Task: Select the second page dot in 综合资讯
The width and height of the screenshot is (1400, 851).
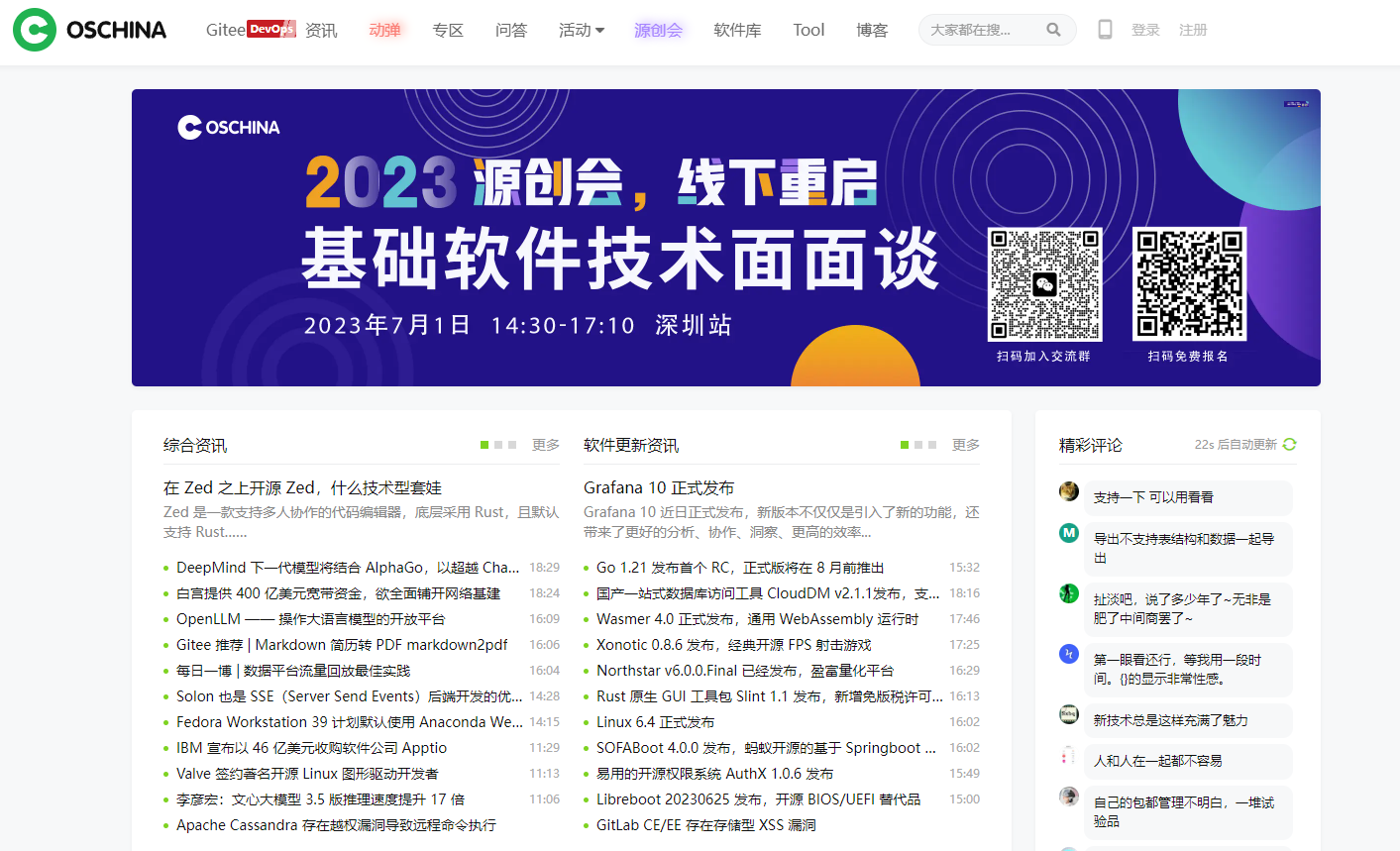Action: [x=498, y=445]
